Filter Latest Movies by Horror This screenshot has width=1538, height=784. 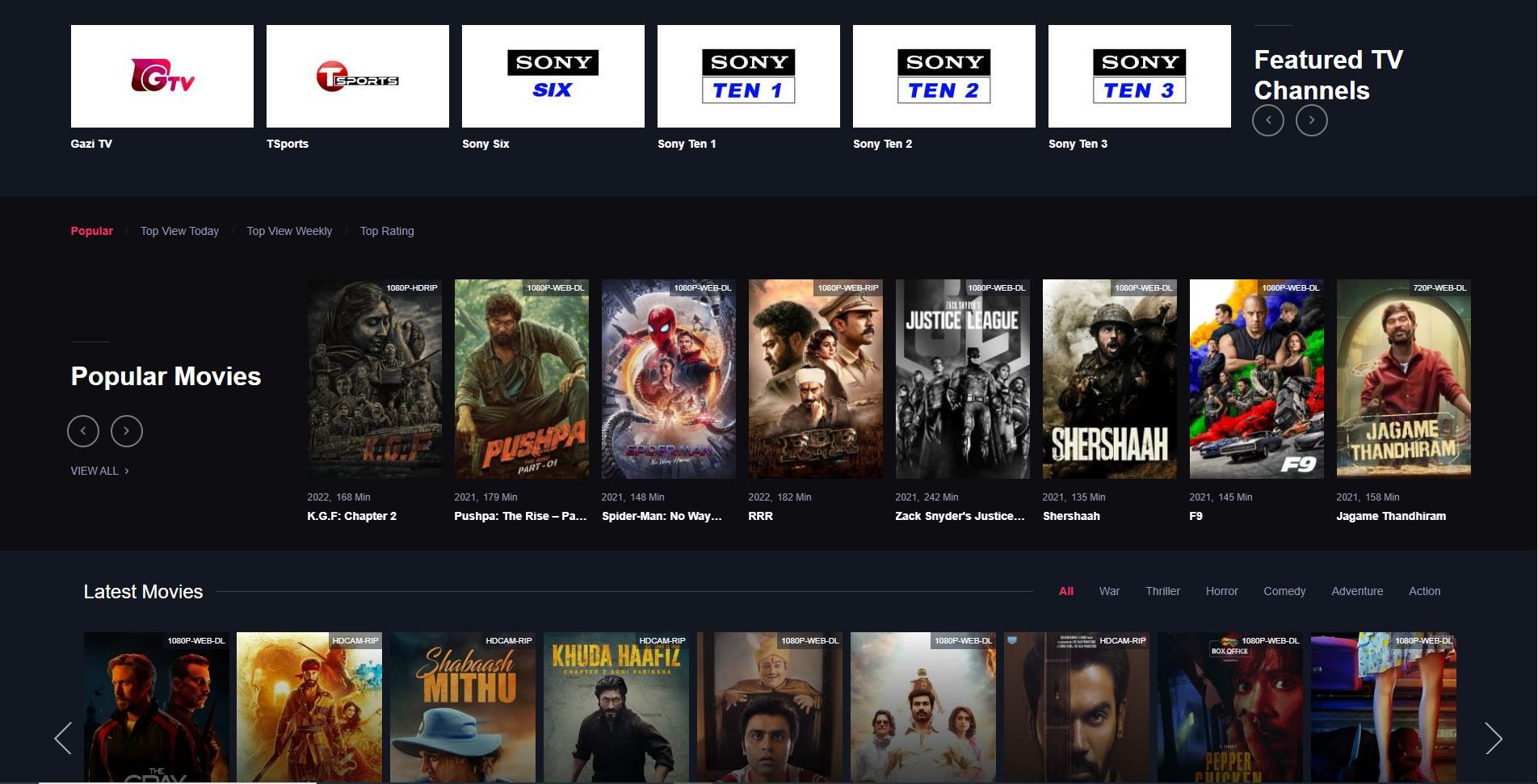tap(1221, 591)
